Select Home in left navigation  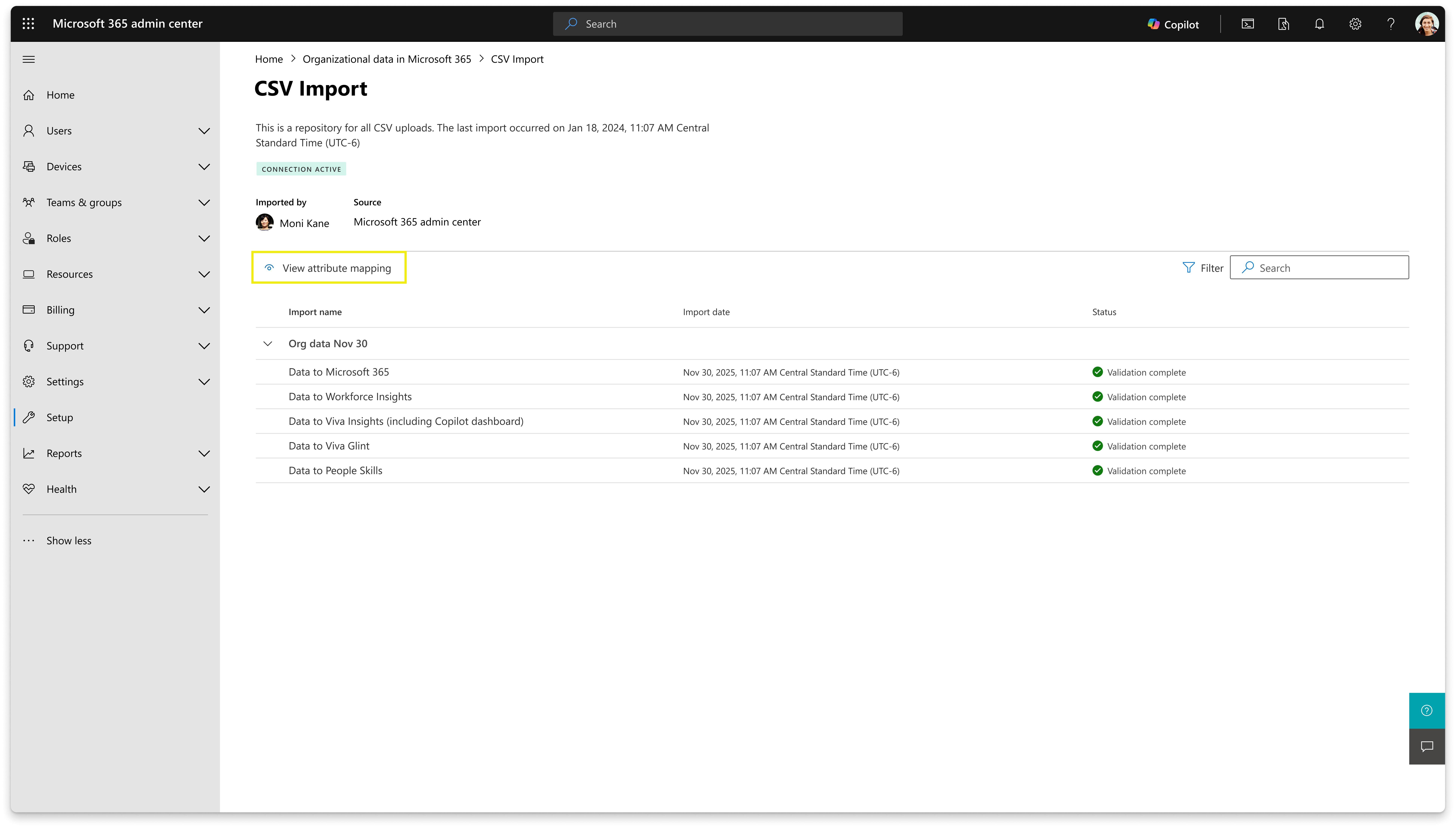coord(60,95)
